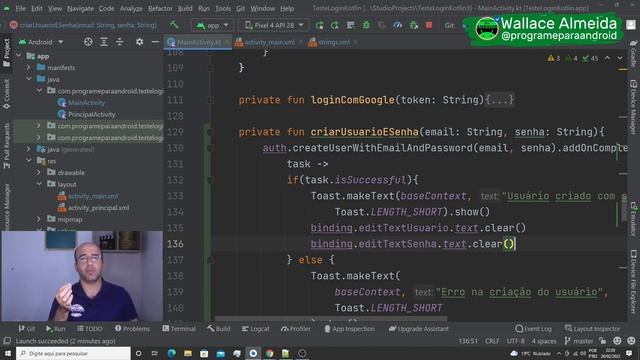Click the warnings count indicator
Screen dimensions: 640x360
tap(553, 58)
